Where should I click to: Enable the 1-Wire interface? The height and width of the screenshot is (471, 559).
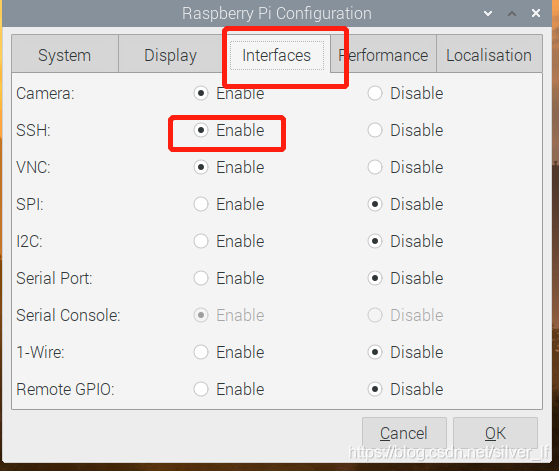tap(229, 352)
